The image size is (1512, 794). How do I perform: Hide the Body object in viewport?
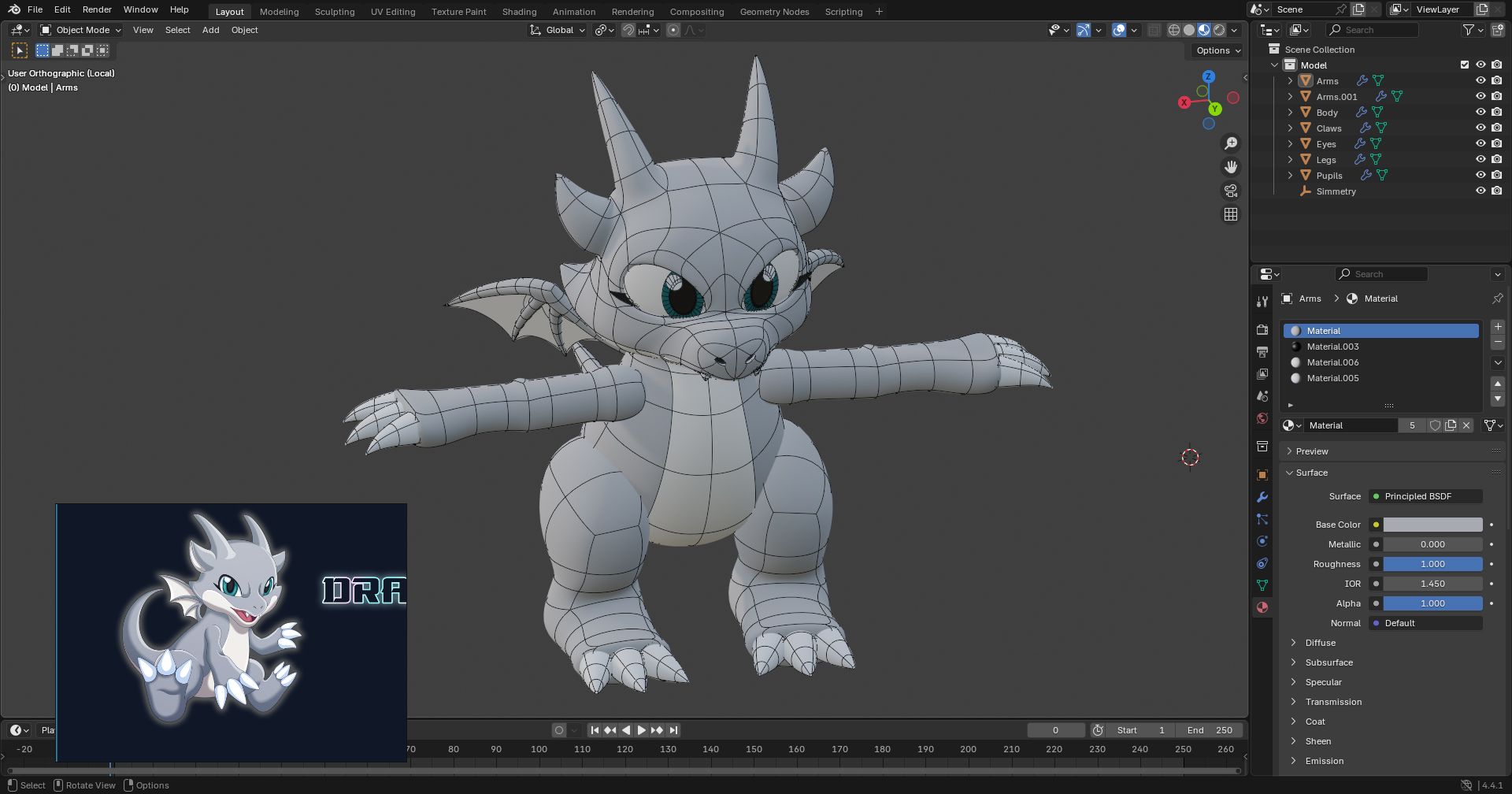(1480, 112)
